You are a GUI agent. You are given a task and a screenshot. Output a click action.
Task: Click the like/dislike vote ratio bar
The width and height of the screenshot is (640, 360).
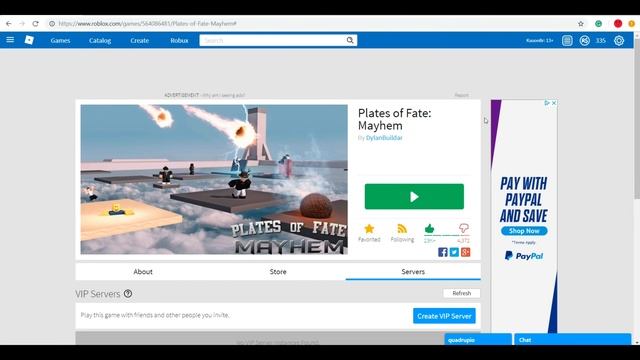[447, 236]
